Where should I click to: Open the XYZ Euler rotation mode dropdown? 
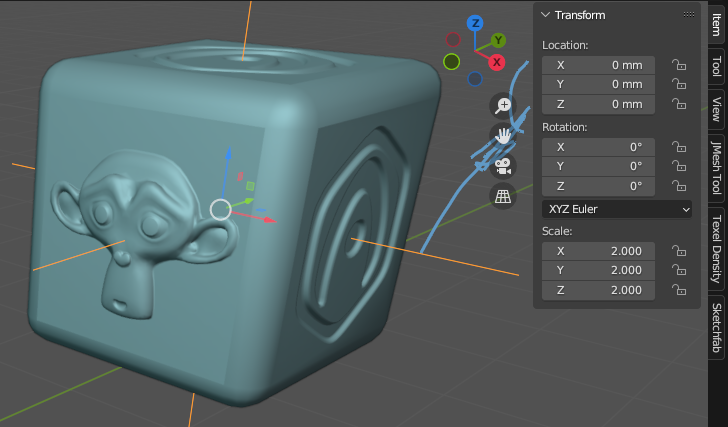(617, 209)
